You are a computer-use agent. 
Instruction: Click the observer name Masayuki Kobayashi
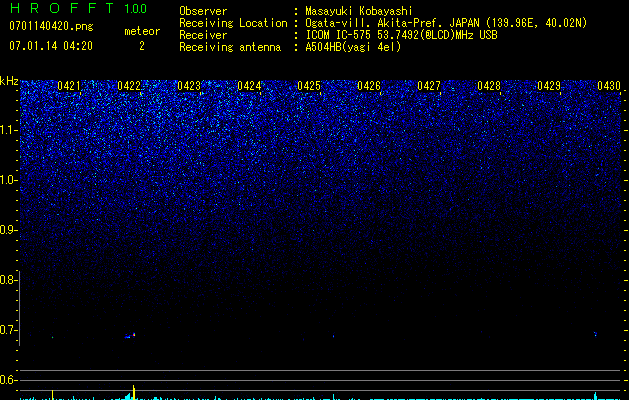pyautogui.click(x=359, y=11)
